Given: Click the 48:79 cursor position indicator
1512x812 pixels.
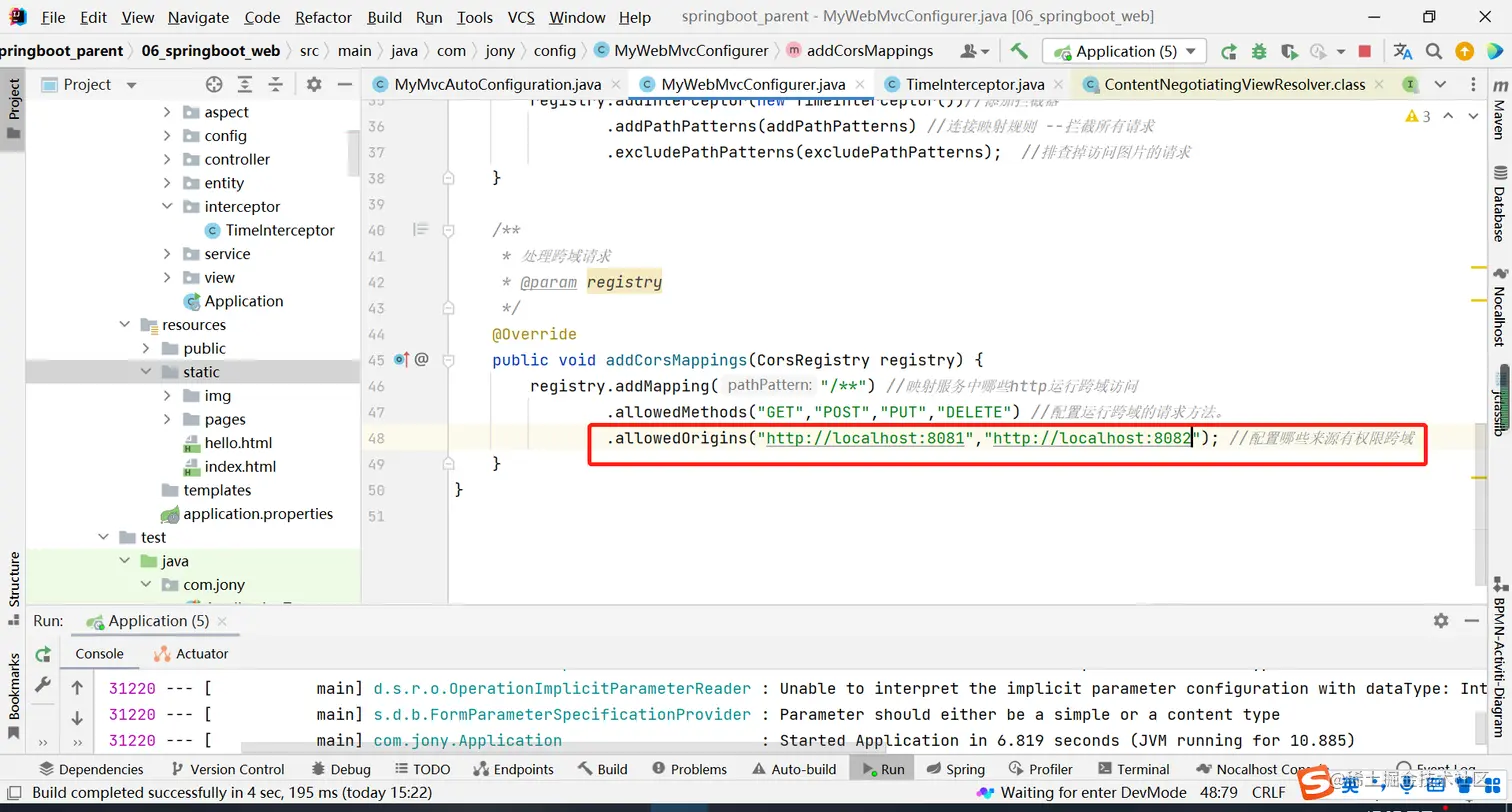Looking at the screenshot, I should pos(1219,793).
